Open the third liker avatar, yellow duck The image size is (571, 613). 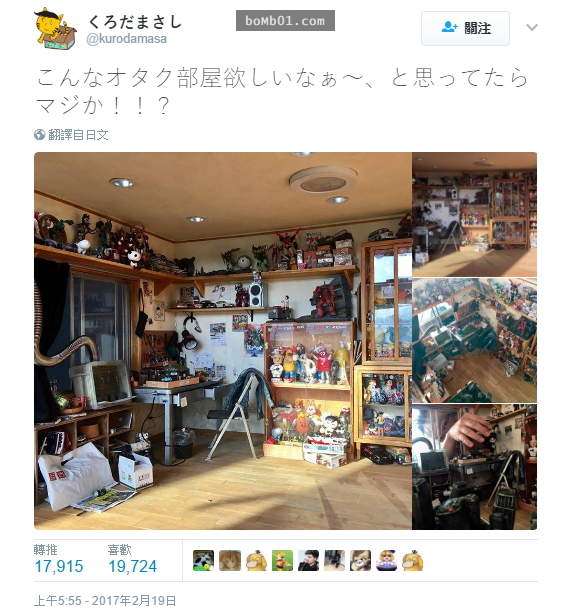[x=256, y=560]
